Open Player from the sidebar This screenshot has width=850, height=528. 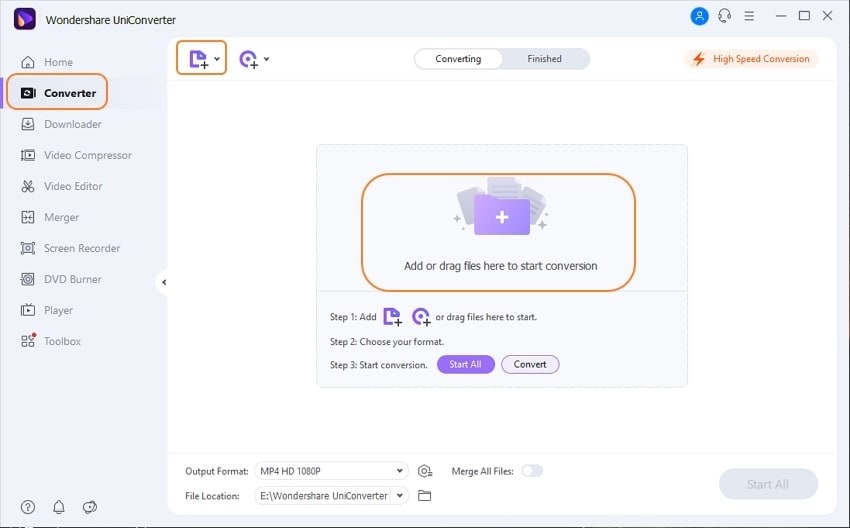point(47,310)
